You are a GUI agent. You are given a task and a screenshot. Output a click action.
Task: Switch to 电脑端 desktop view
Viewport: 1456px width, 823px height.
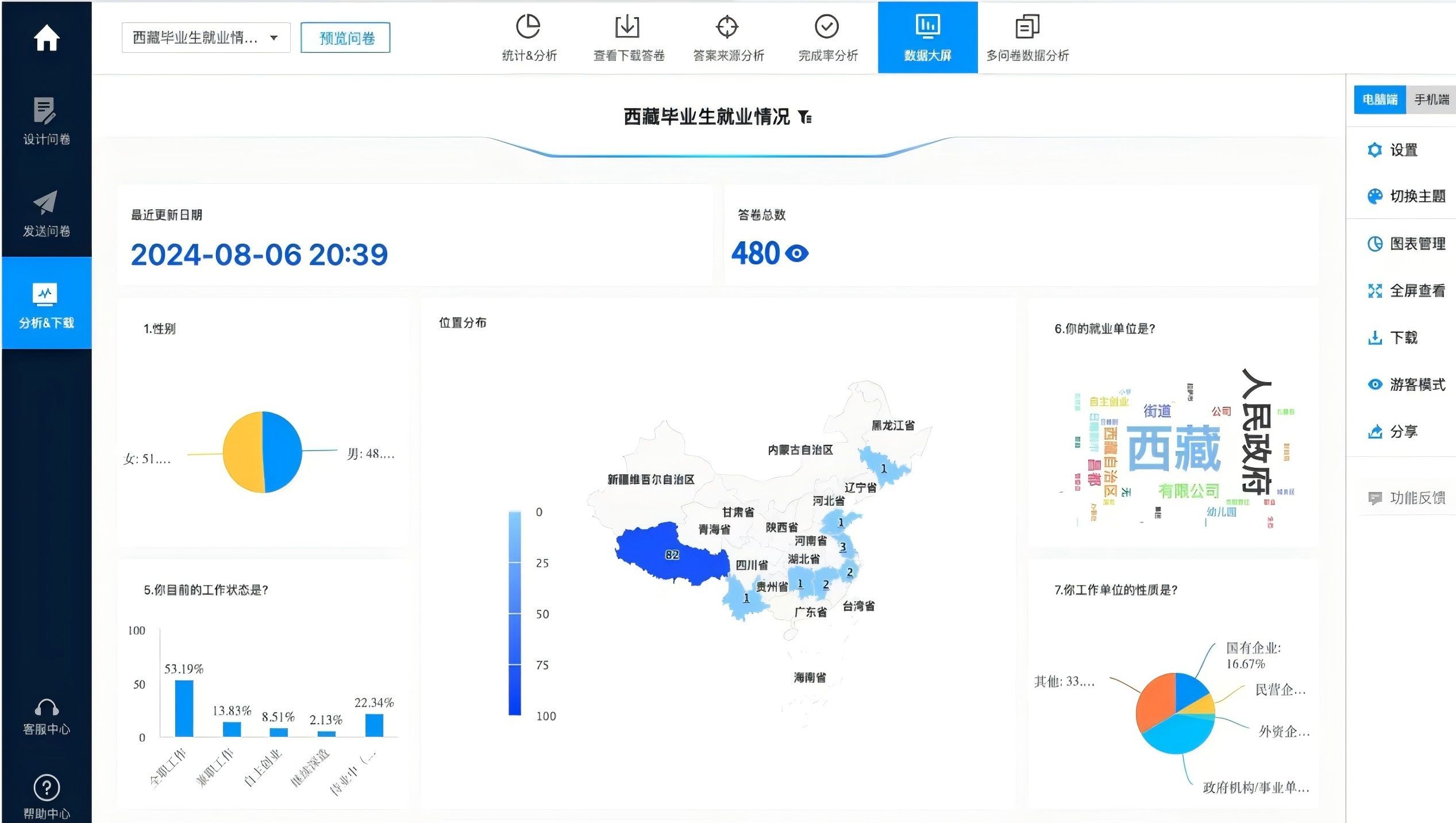(1380, 99)
